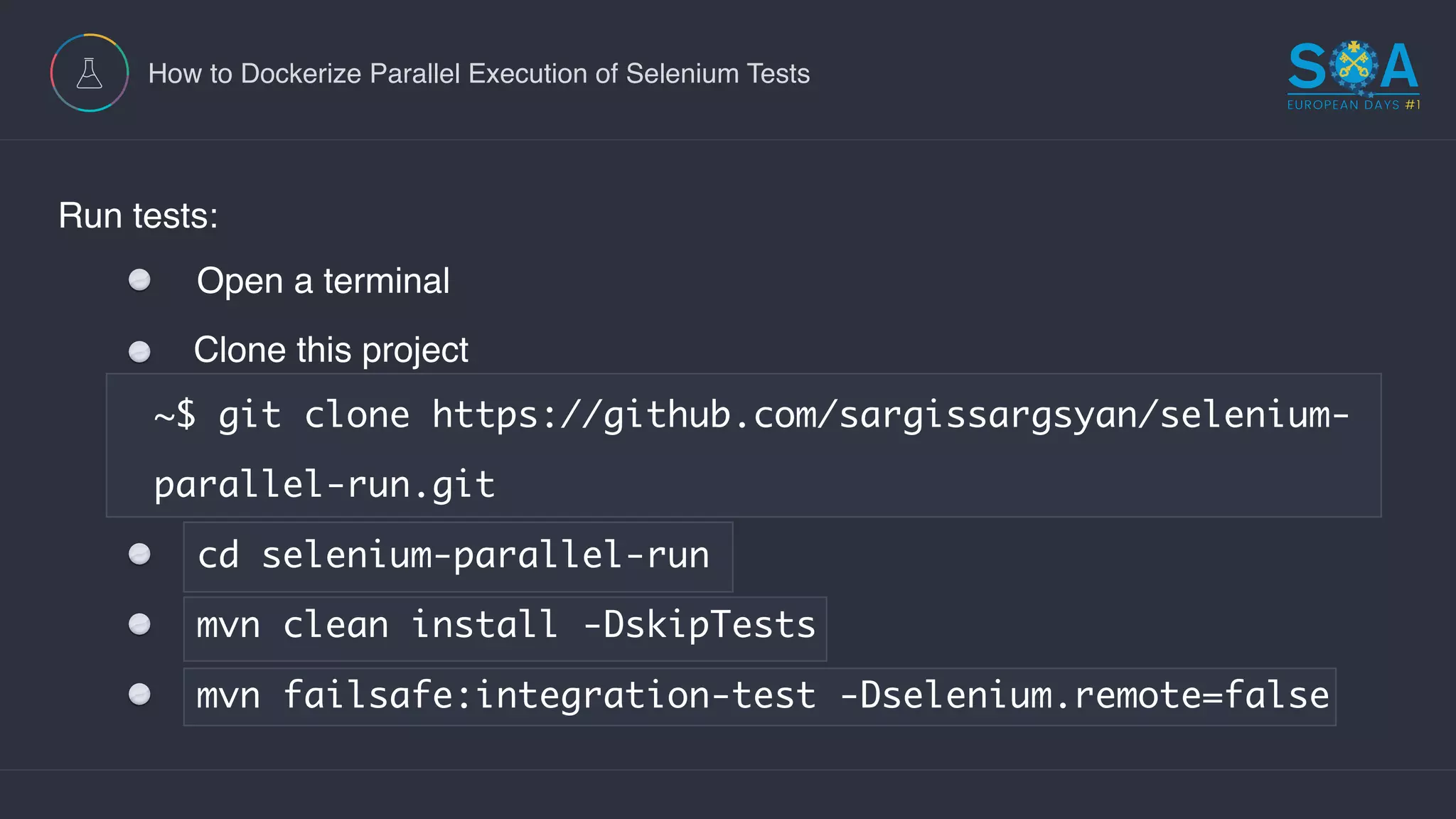Image resolution: width=1456 pixels, height=819 pixels.
Task: Click the bullet dot beside 'cd selenium-parallel-run'
Action: click(x=139, y=555)
